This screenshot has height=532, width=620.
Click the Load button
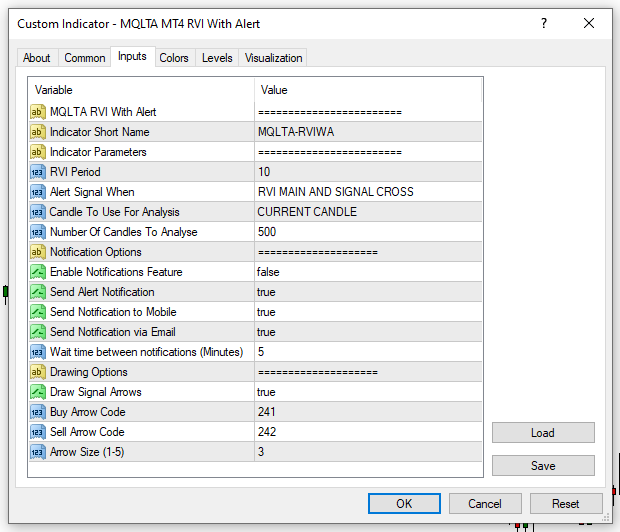[543, 433]
